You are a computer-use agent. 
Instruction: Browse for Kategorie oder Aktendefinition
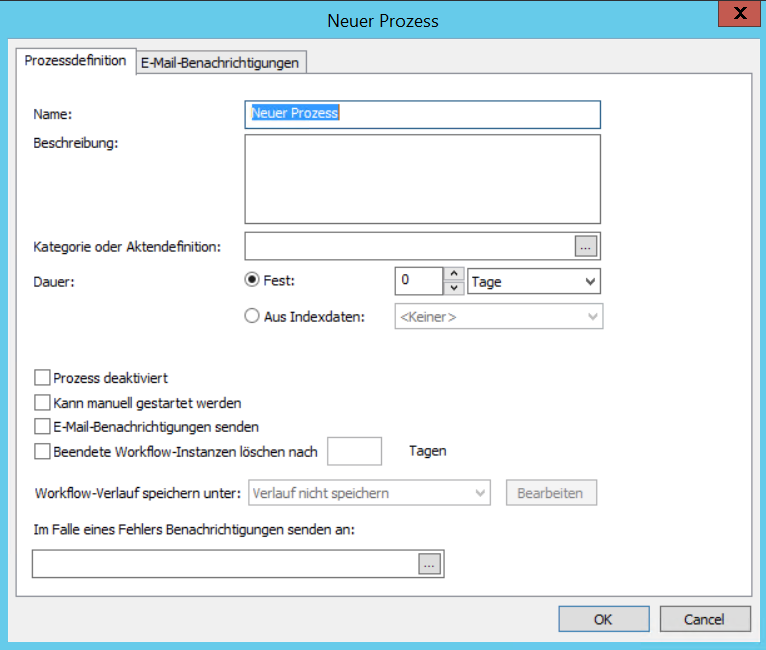pyautogui.click(x=586, y=247)
